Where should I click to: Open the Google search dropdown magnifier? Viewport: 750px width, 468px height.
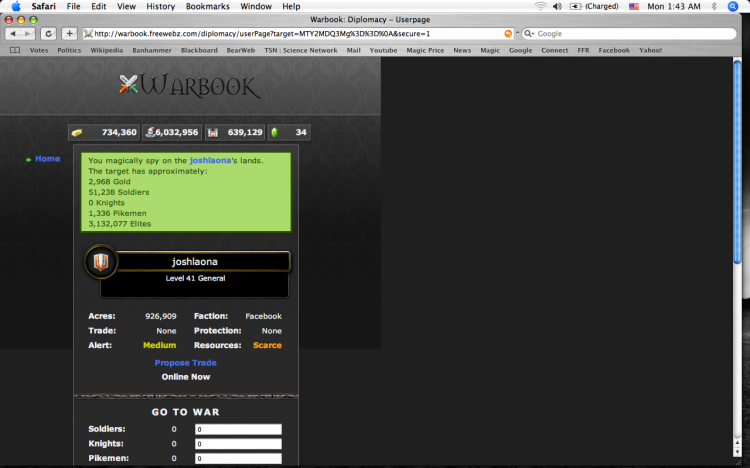pos(529,33)
